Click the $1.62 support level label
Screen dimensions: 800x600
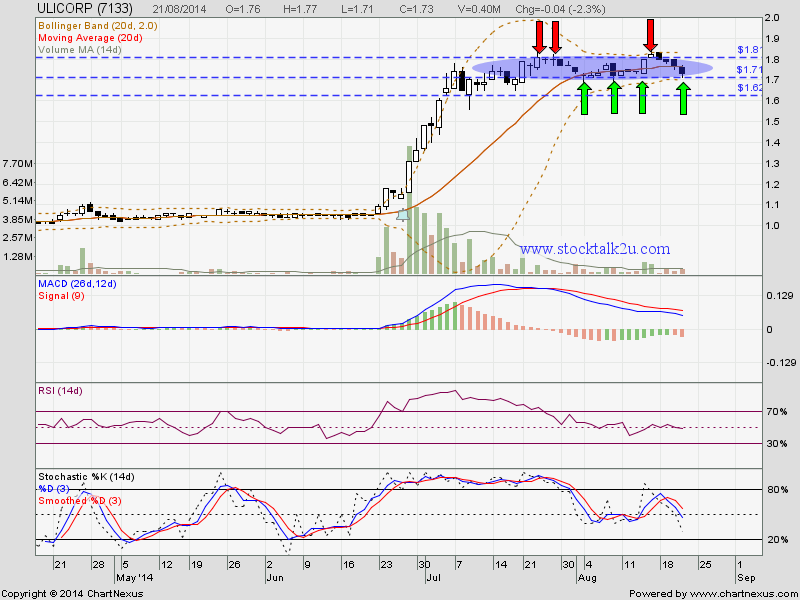(749, 88)
